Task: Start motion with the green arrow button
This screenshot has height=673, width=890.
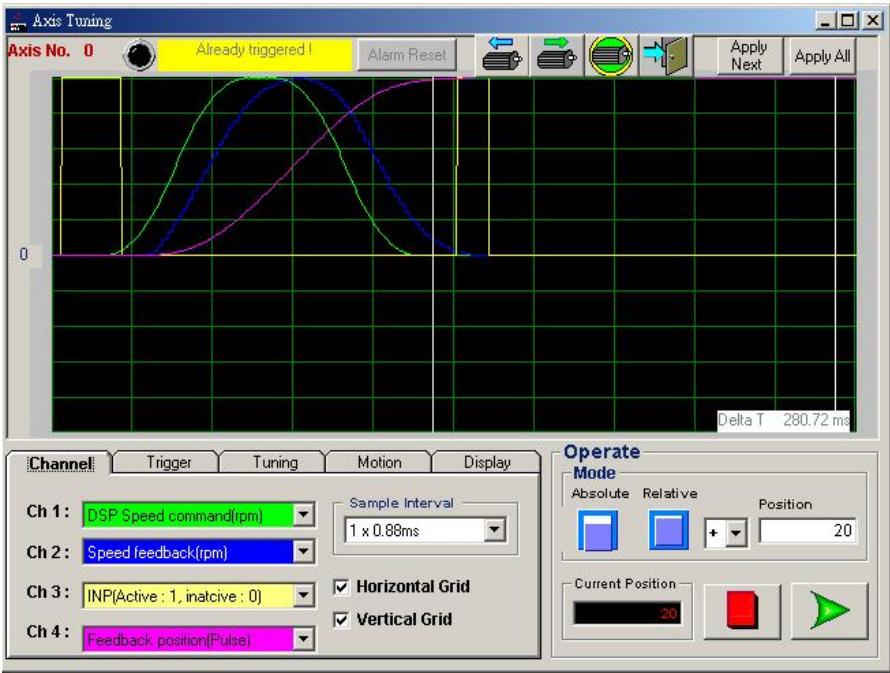Action: (x=830, y=611)
